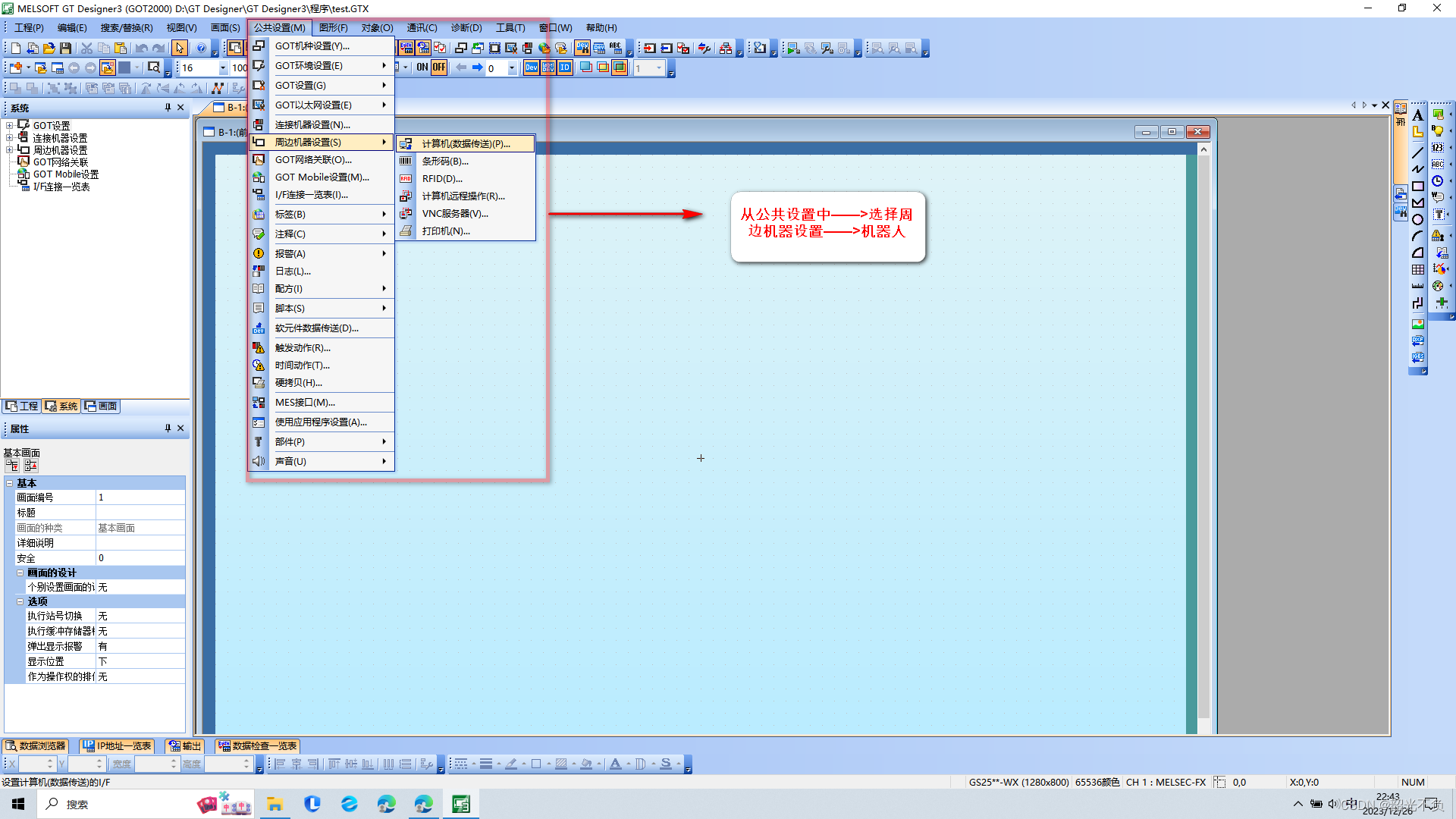Expand the GOT设置 tree node
The image size is (1456, 819).
click(x=10, y=126)
